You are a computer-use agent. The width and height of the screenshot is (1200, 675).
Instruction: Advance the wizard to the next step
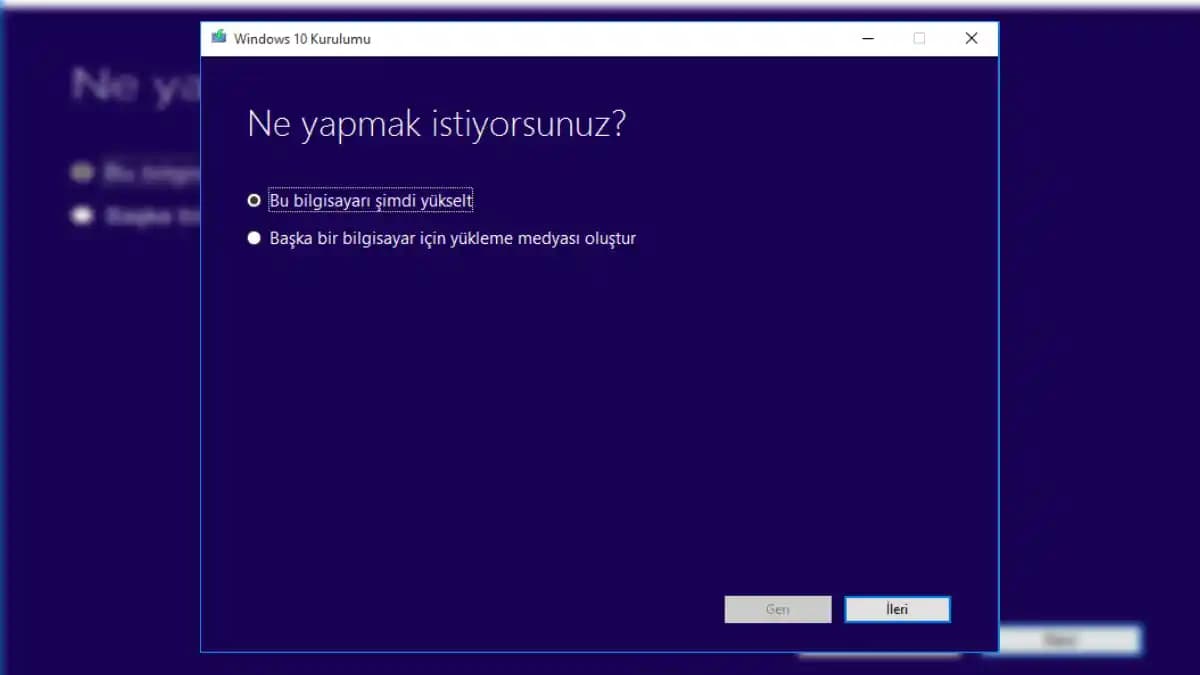pyautogui.click(x=897, y=609)
